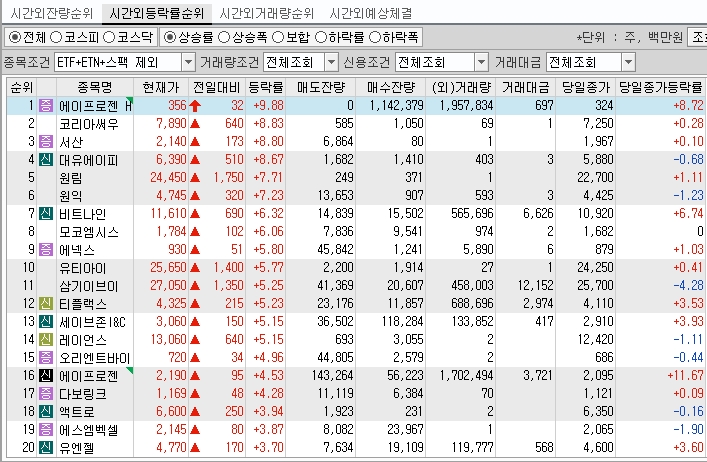
Task: Sort by the 전일대비 column header
Action: click(217, 87)
